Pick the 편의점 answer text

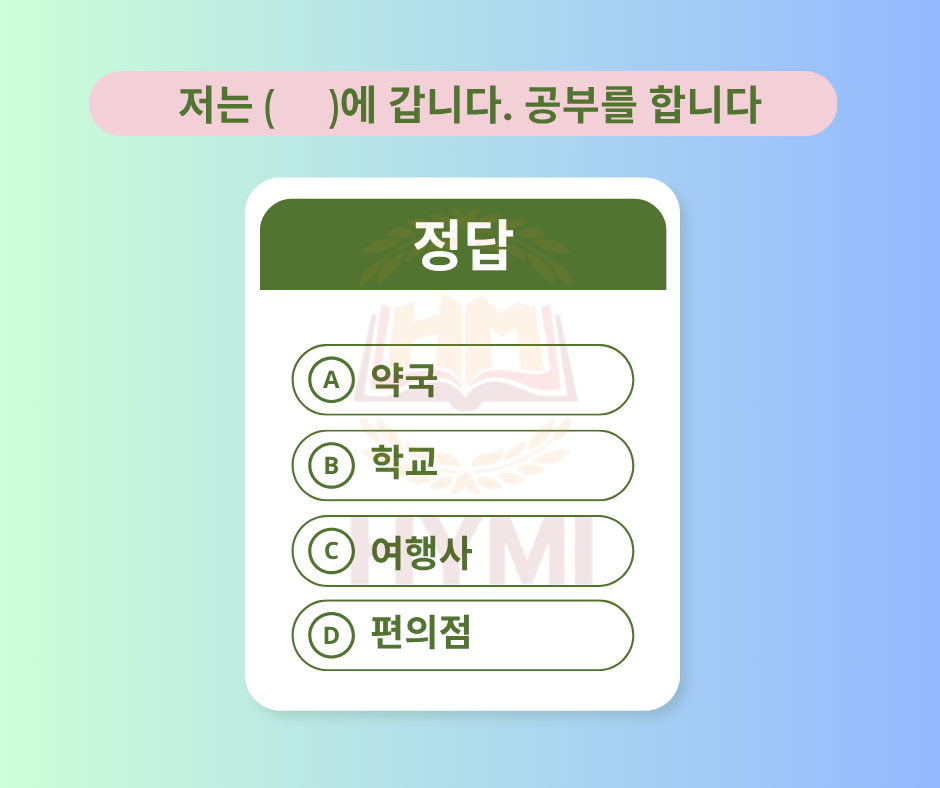421,631
